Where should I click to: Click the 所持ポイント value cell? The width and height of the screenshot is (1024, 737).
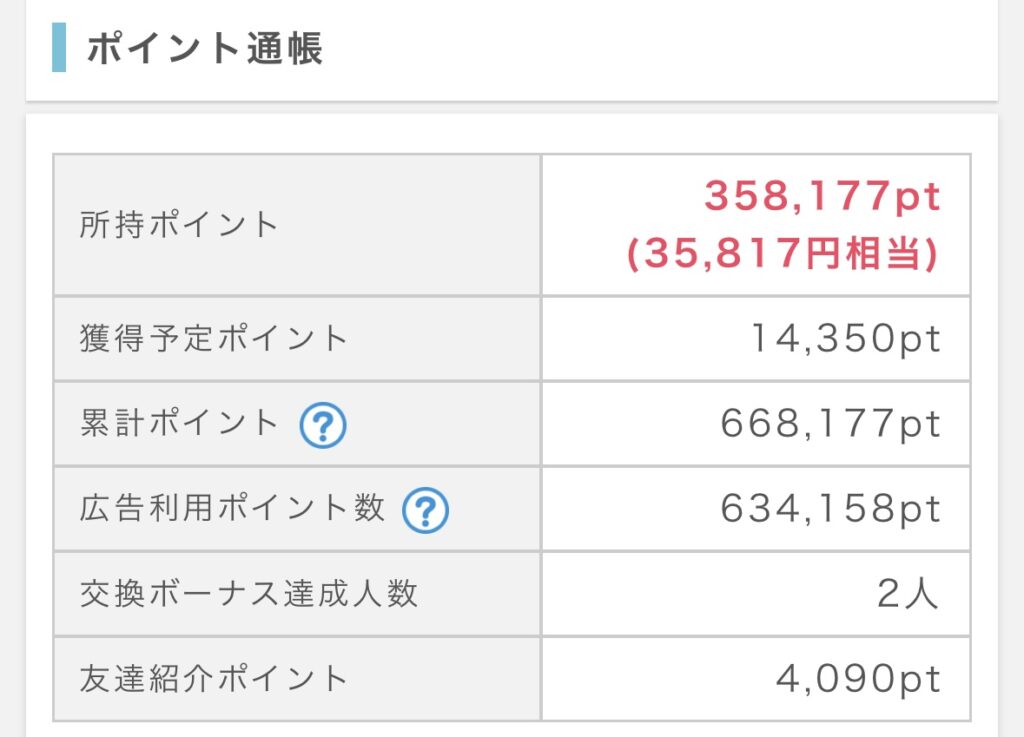tap(756, 225)
